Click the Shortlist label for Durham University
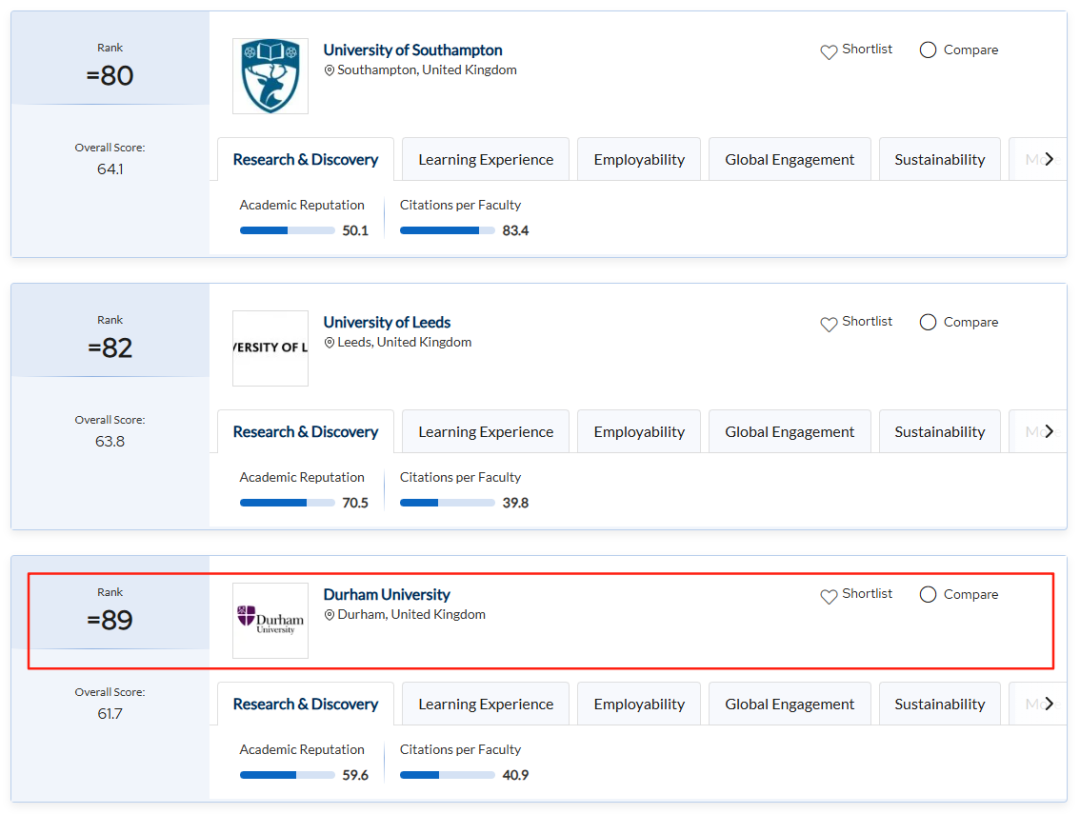The image size is (1080, 814). pyautogui.click(x=866, y=593)
